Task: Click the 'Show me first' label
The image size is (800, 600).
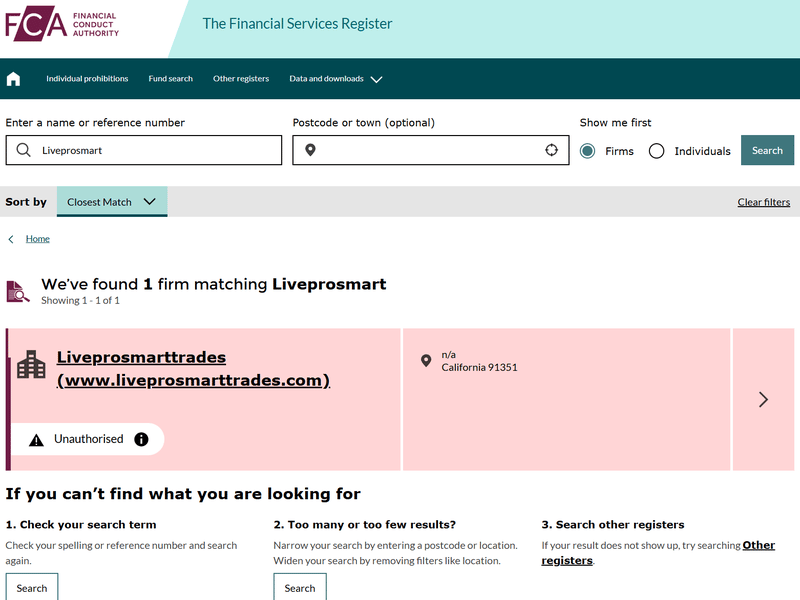Action: coord(615,122)
